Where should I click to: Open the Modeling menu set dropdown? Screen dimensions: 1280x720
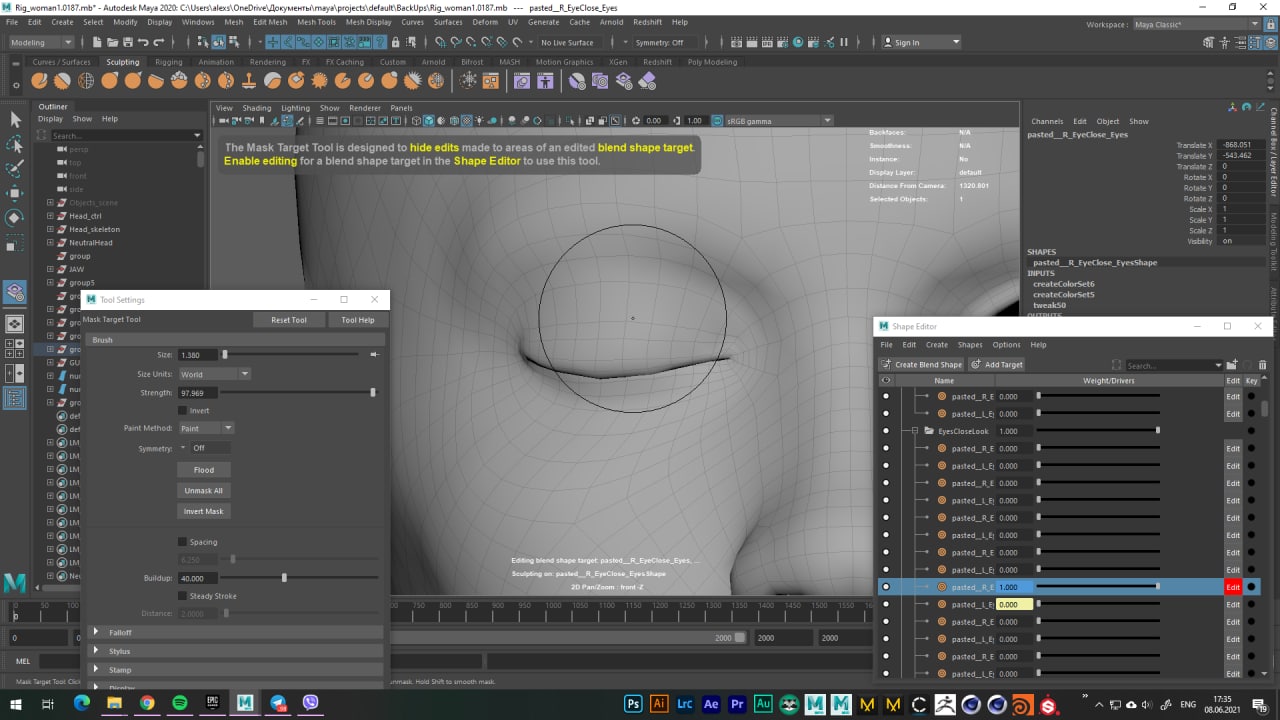pyautogui.click(x=41, y=42)
